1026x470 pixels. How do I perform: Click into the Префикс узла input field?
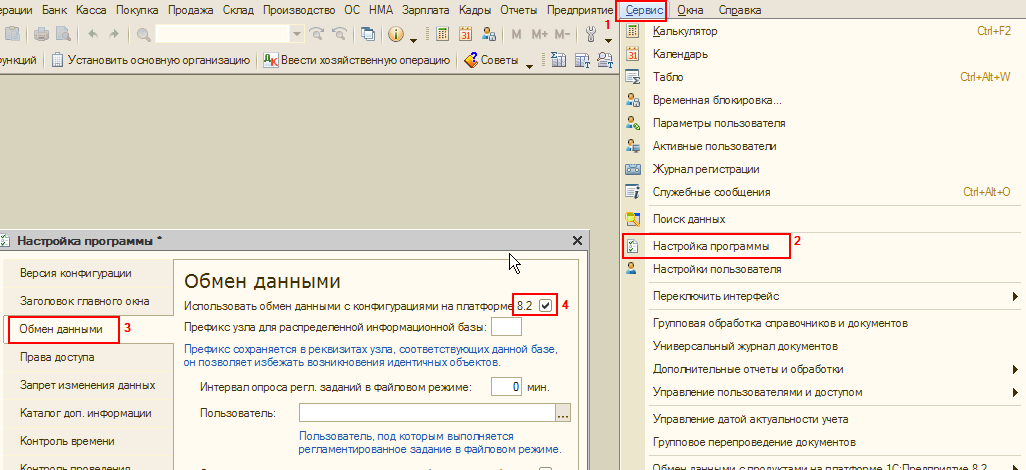click(506, 326)
